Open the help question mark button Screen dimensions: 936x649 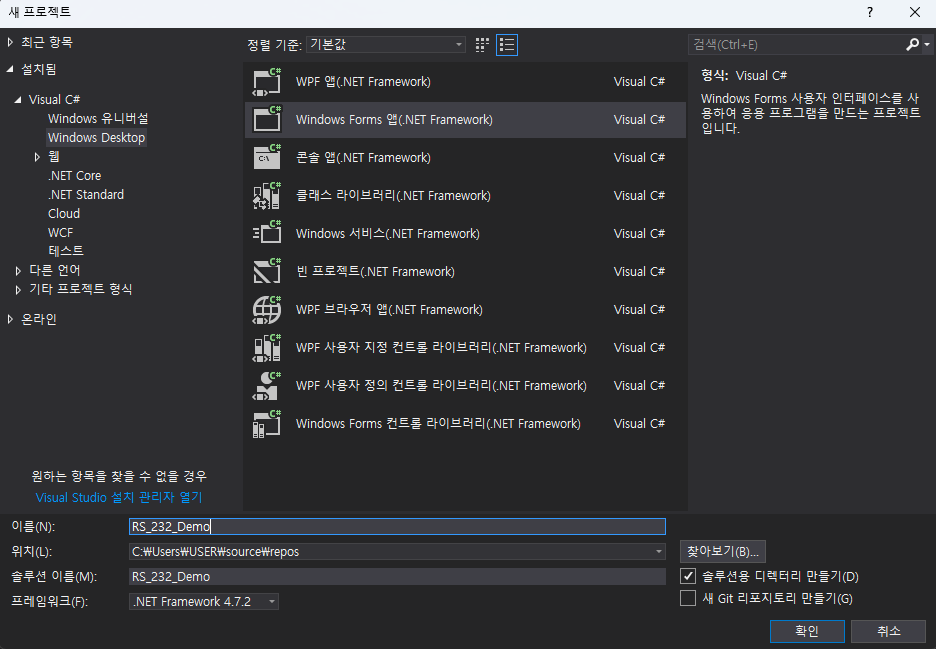[870, 12]
